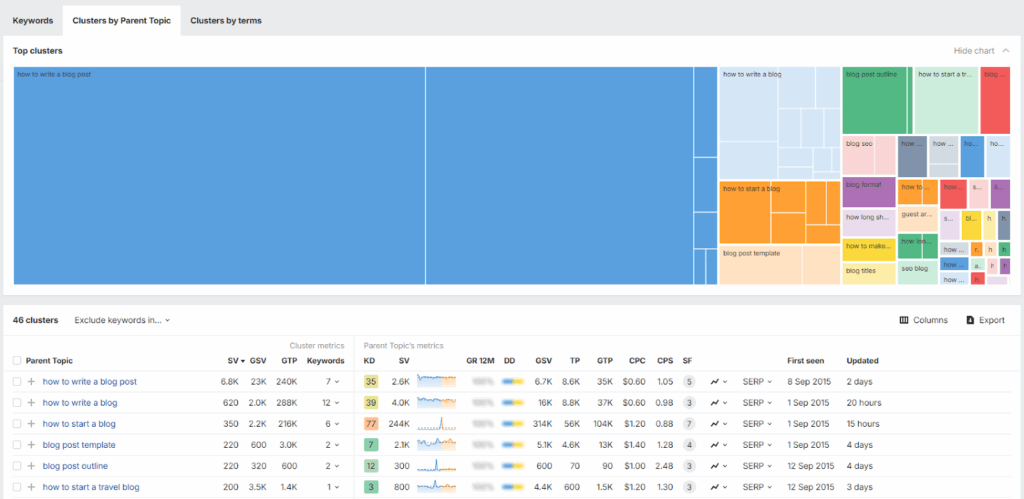Screen dimensions: 1024x499
Task: Select the Clusters by Parent Topic tab
Action: [121, 20]
